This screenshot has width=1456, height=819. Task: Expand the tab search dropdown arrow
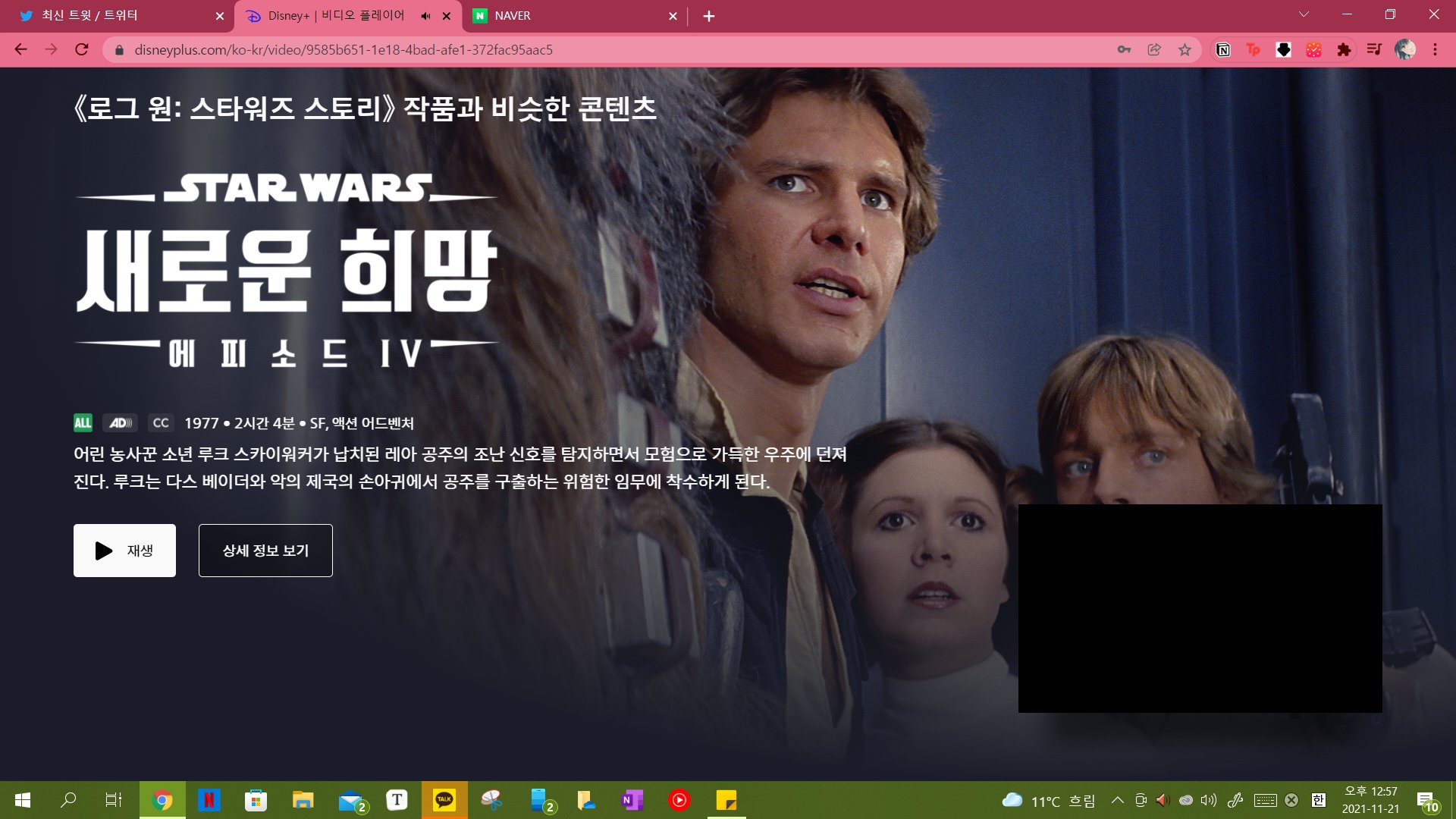(1304, 14)
